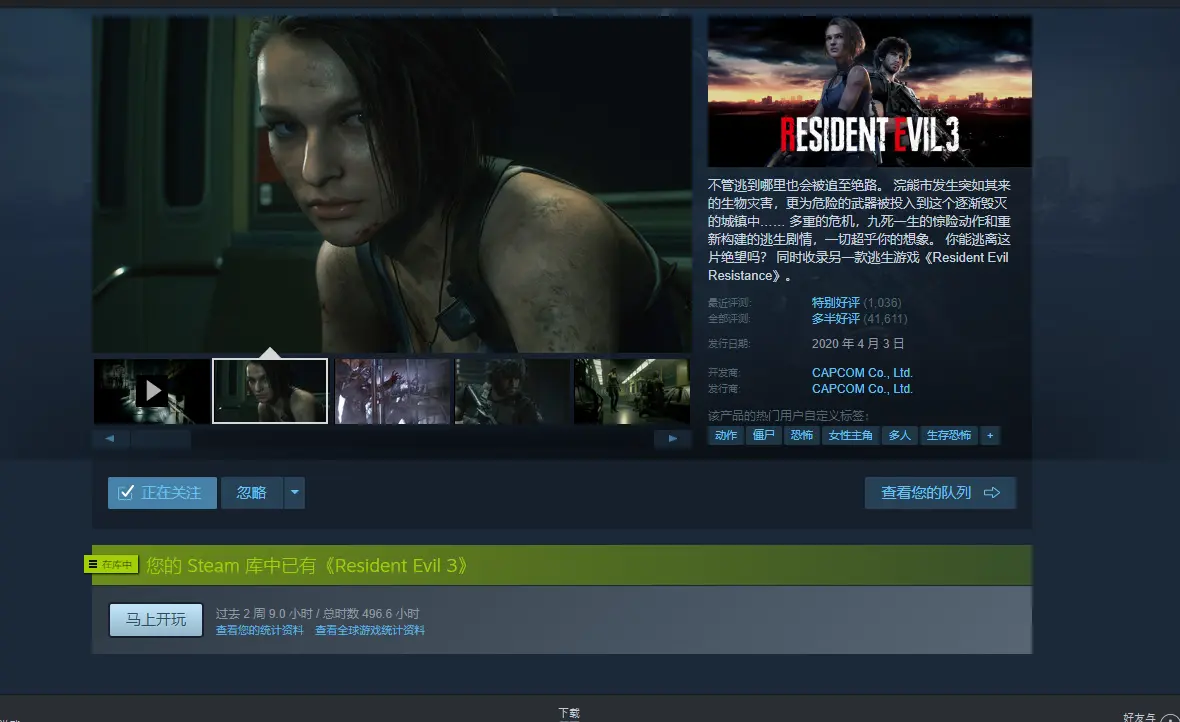Toggle the 正在关注 follow button
This screenshot has width=1180, height=722.
coord(162,492)
